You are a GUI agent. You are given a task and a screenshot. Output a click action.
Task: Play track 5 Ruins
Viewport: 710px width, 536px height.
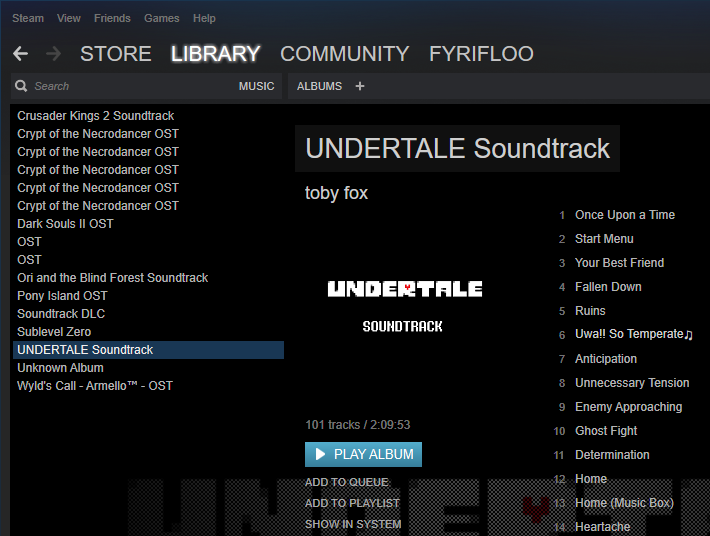tap(590, 311)
